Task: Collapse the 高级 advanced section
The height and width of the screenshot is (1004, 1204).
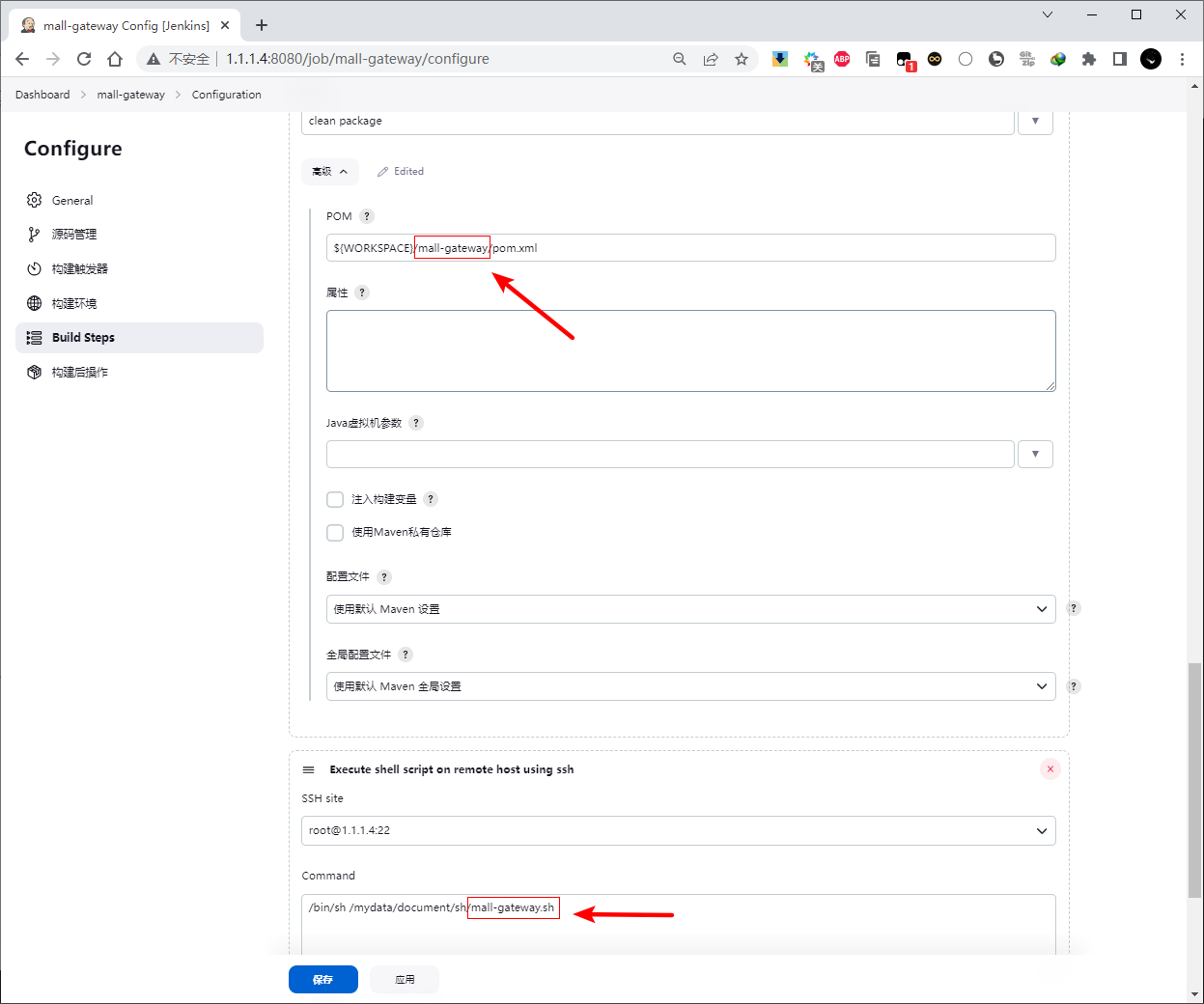Action: (330, 172)
